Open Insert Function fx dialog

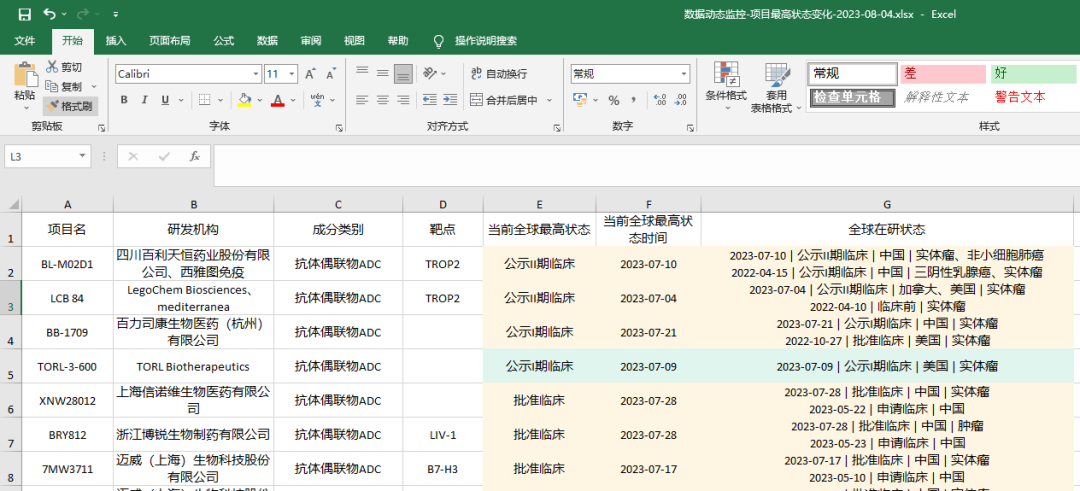[x=195, y=156]
